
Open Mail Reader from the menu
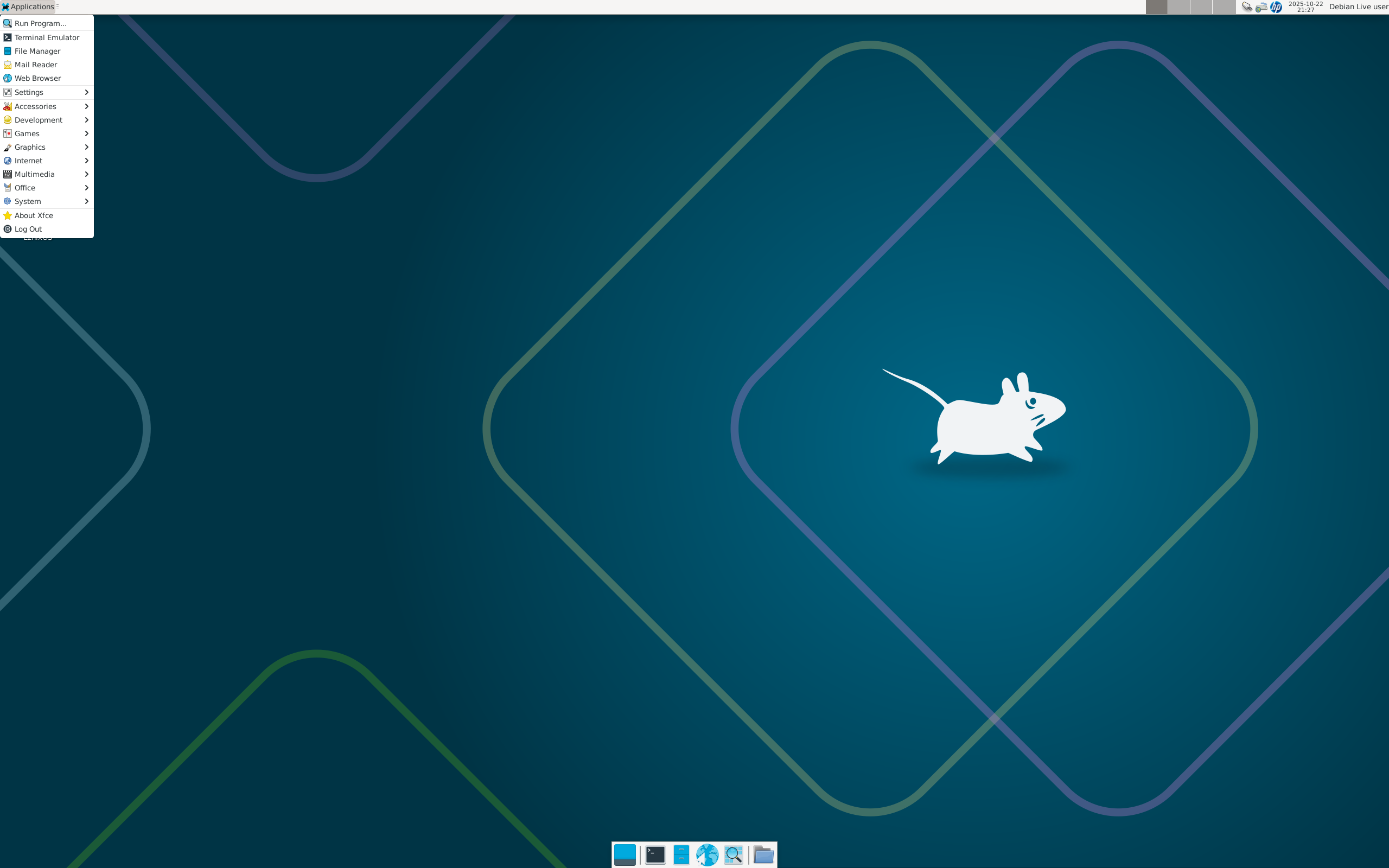(47, 65)
